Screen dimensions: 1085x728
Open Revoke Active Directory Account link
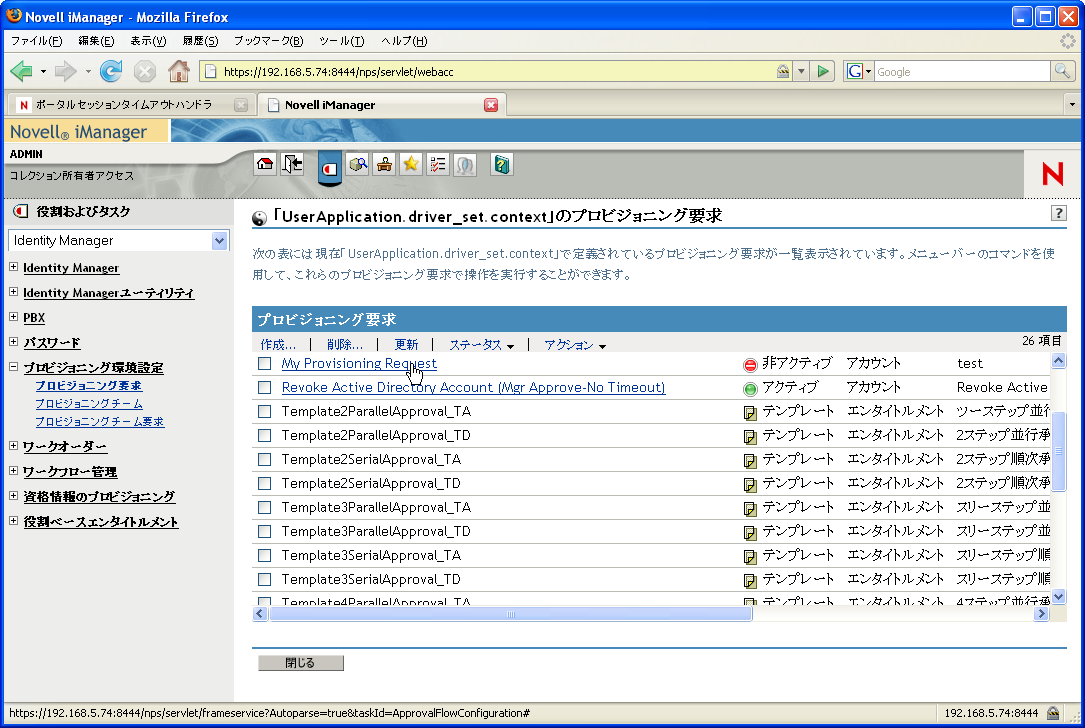pos(473,388)
